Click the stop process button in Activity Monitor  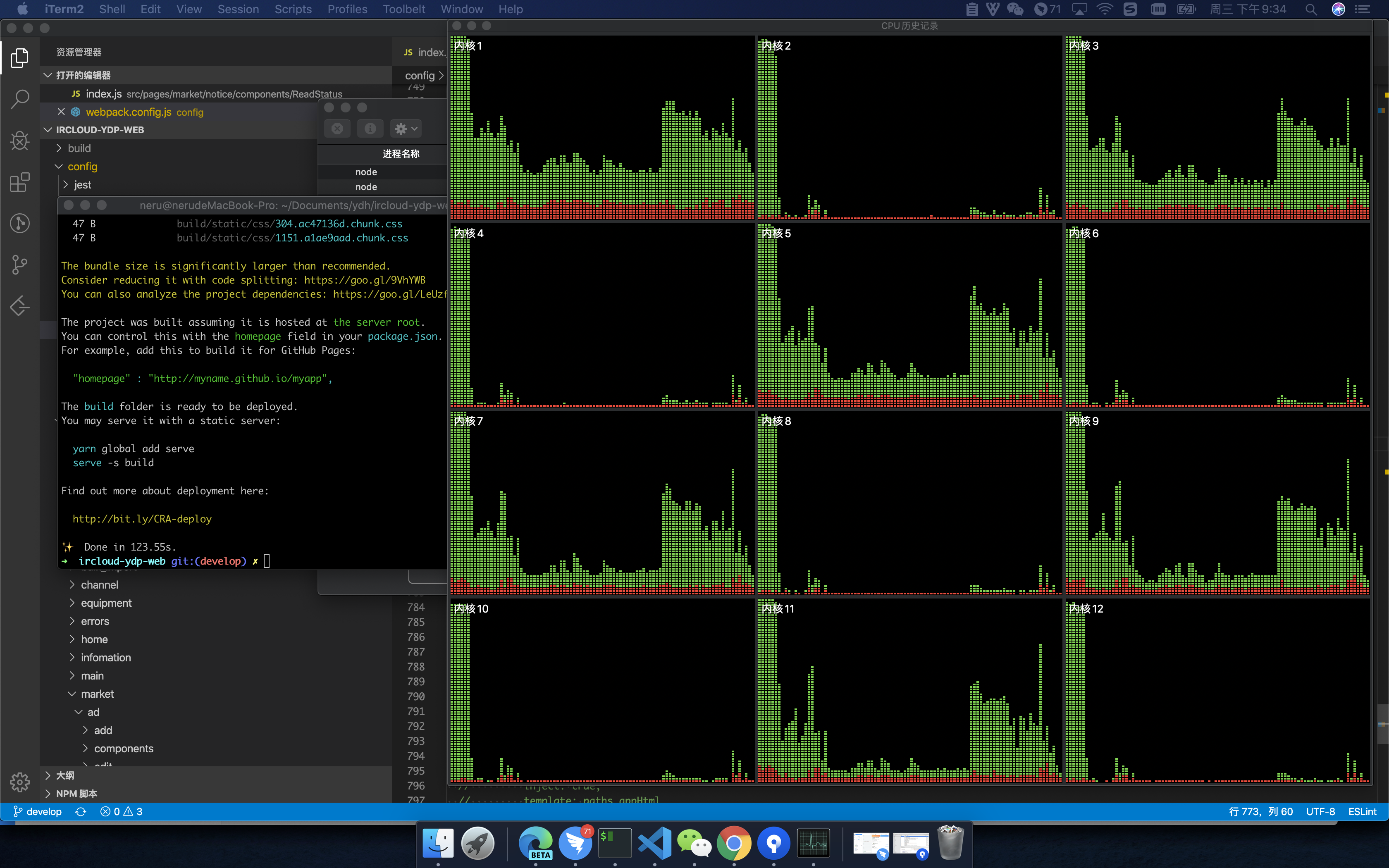337,128
